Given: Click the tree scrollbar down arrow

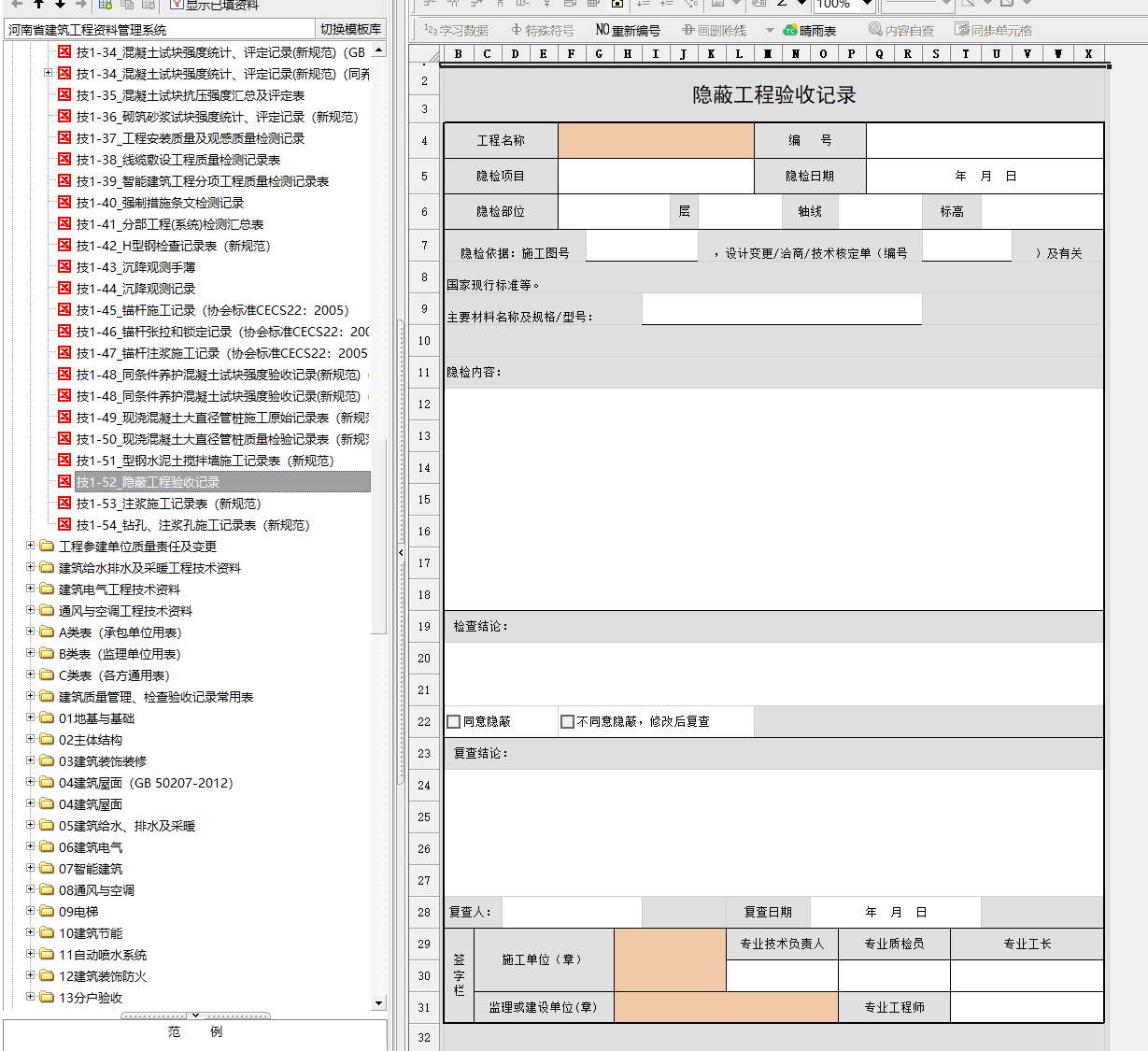Looking at the screenshot, I should (378, 1003).
